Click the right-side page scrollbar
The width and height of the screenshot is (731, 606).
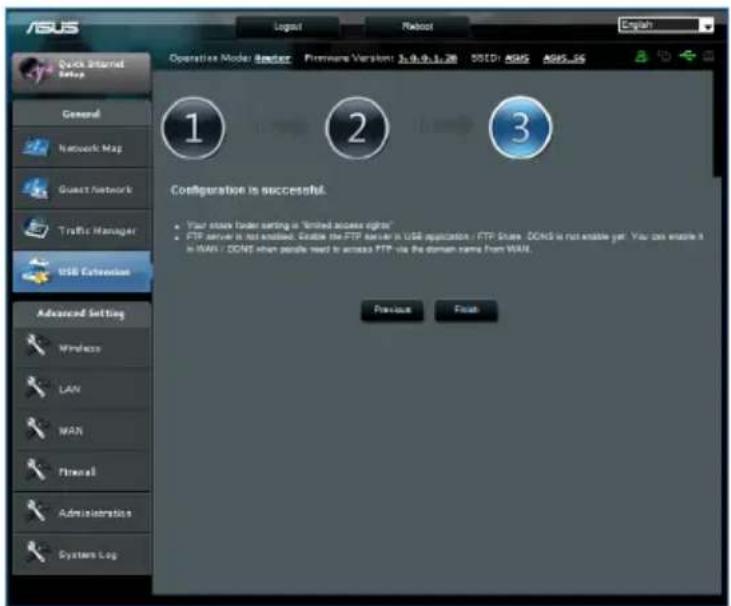point(717,124)
